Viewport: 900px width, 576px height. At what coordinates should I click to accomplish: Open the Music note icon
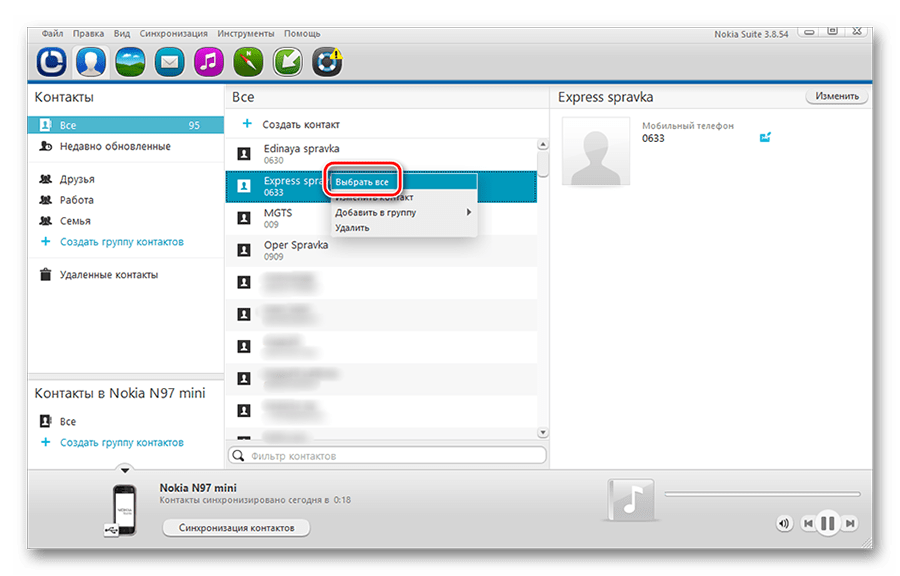208,61
